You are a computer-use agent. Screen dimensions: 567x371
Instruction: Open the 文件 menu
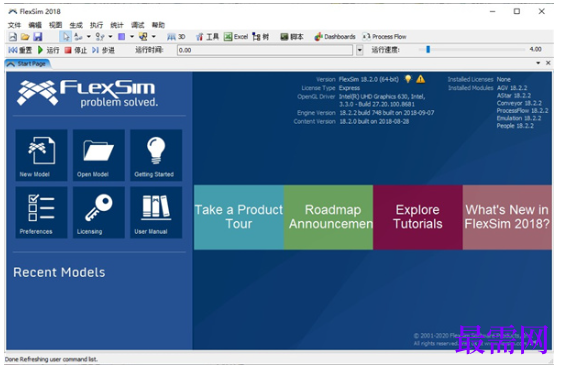point(14,25)
